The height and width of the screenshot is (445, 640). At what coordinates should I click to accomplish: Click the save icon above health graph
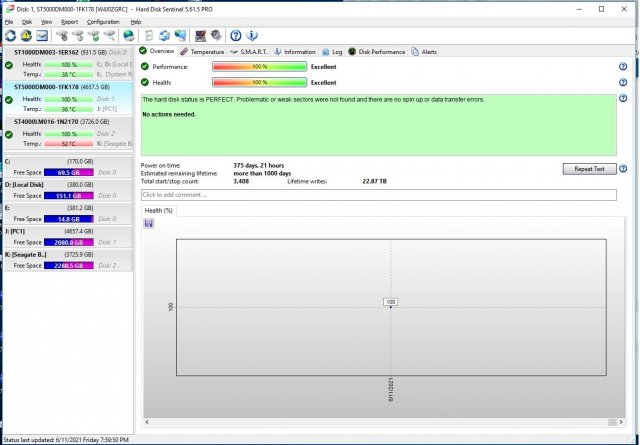[149, 223]
